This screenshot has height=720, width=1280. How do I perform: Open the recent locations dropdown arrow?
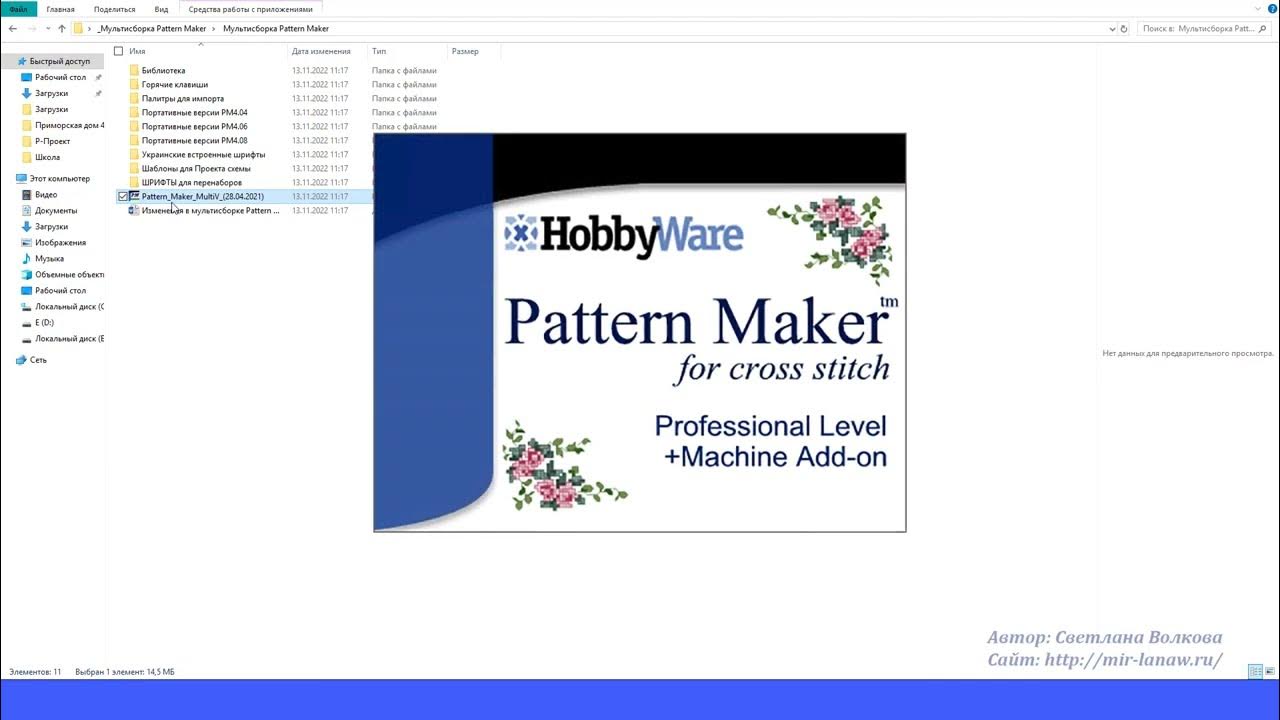tap(47, 29)
